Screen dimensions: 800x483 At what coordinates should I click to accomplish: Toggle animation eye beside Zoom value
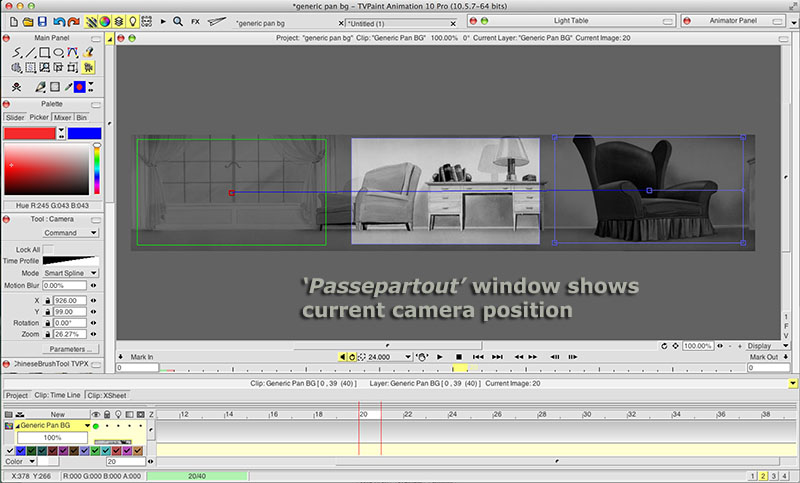pos(93,334)
